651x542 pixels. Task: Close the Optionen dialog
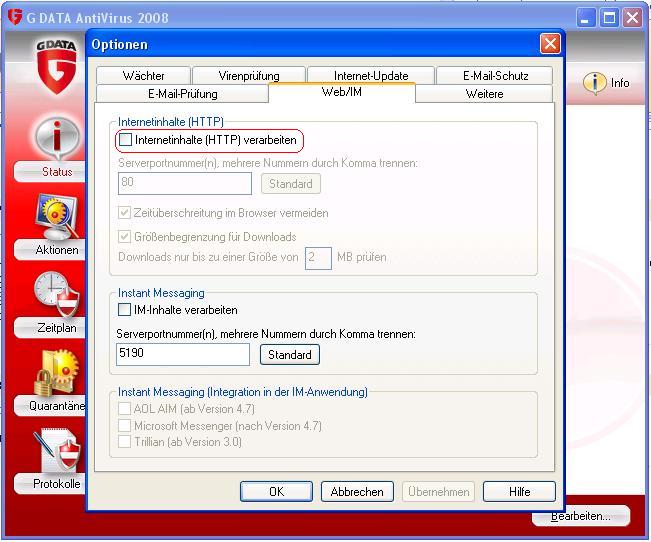(550, 44)
